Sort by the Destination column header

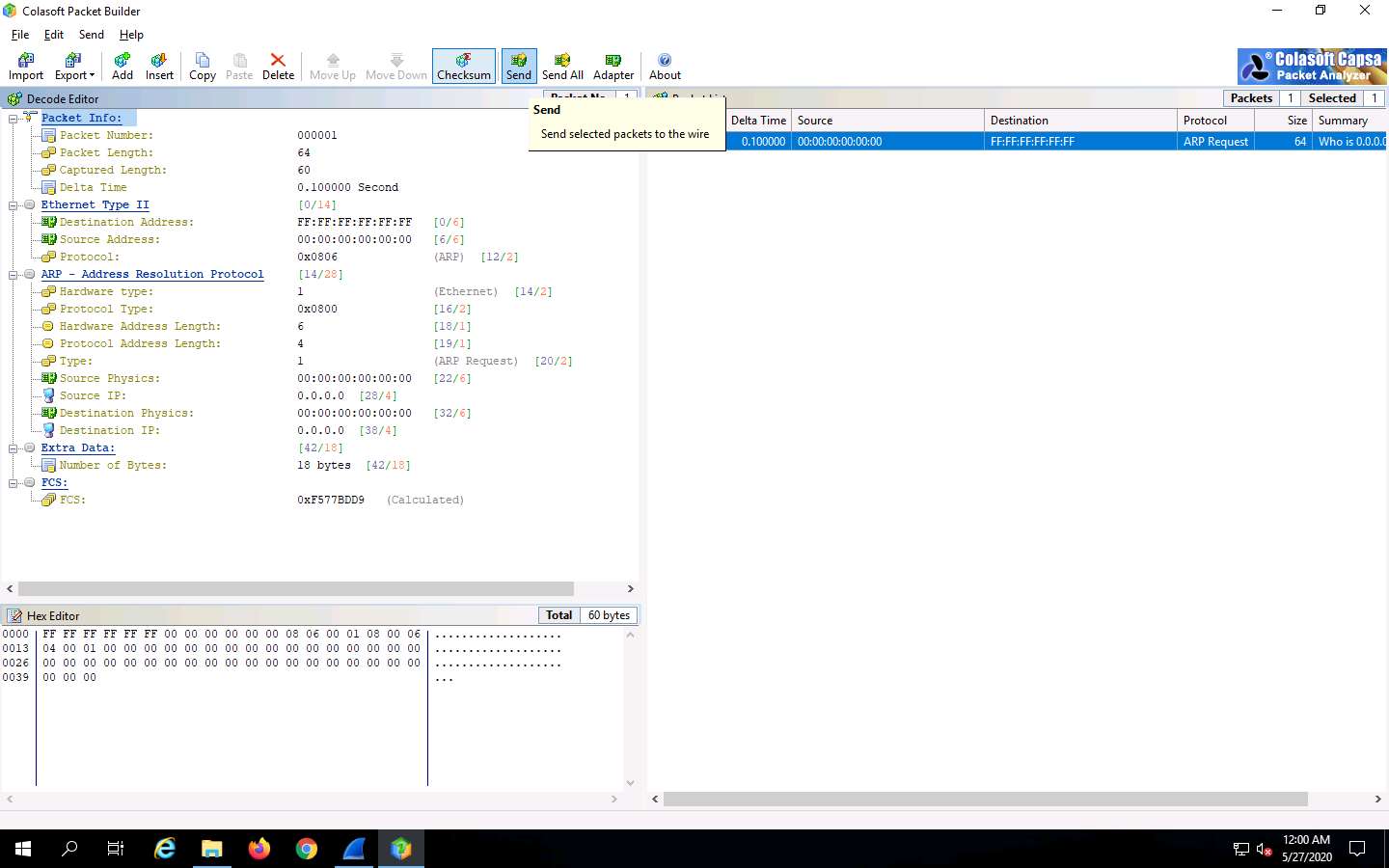(x=1081, y=121)
